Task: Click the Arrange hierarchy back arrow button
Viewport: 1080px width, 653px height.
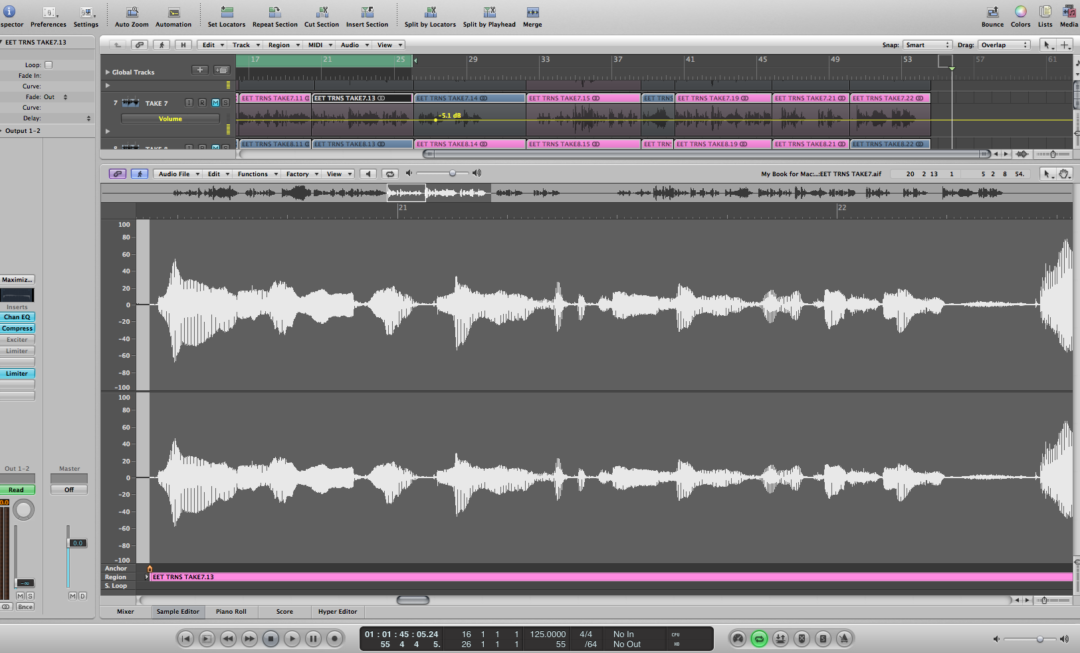Action: (x=118, y=45)
